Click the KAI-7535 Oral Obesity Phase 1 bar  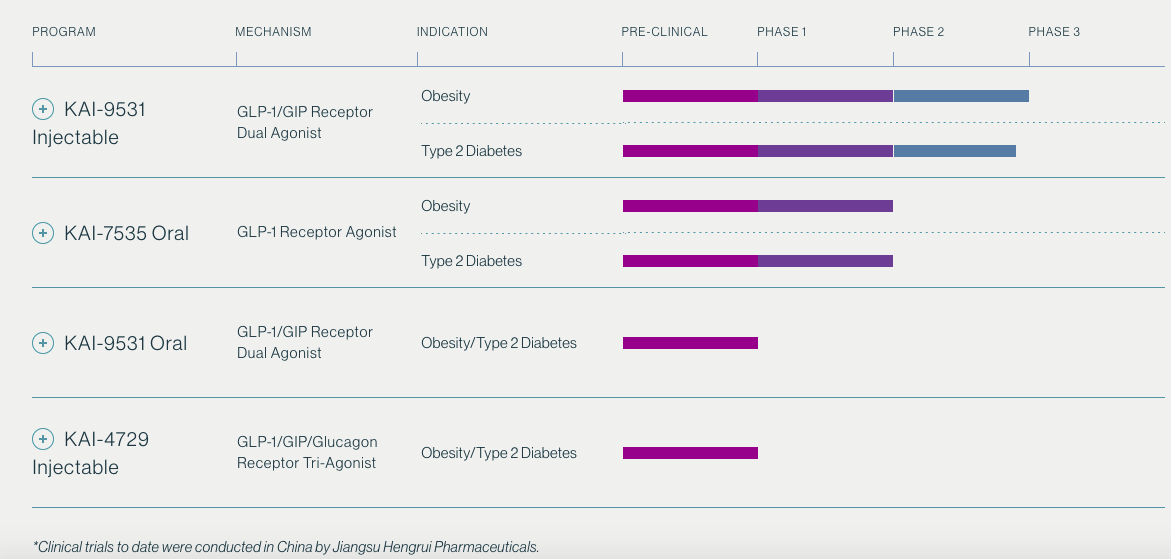(x=825, y=206)
